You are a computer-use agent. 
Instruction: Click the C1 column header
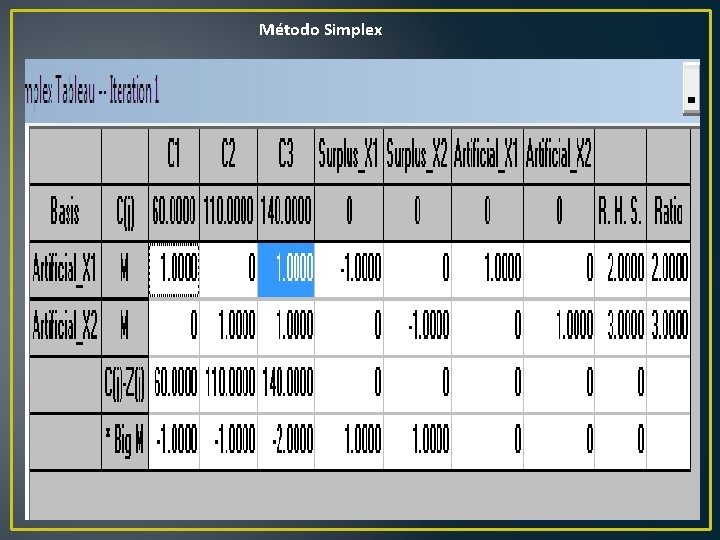click(x=174, y=156)
